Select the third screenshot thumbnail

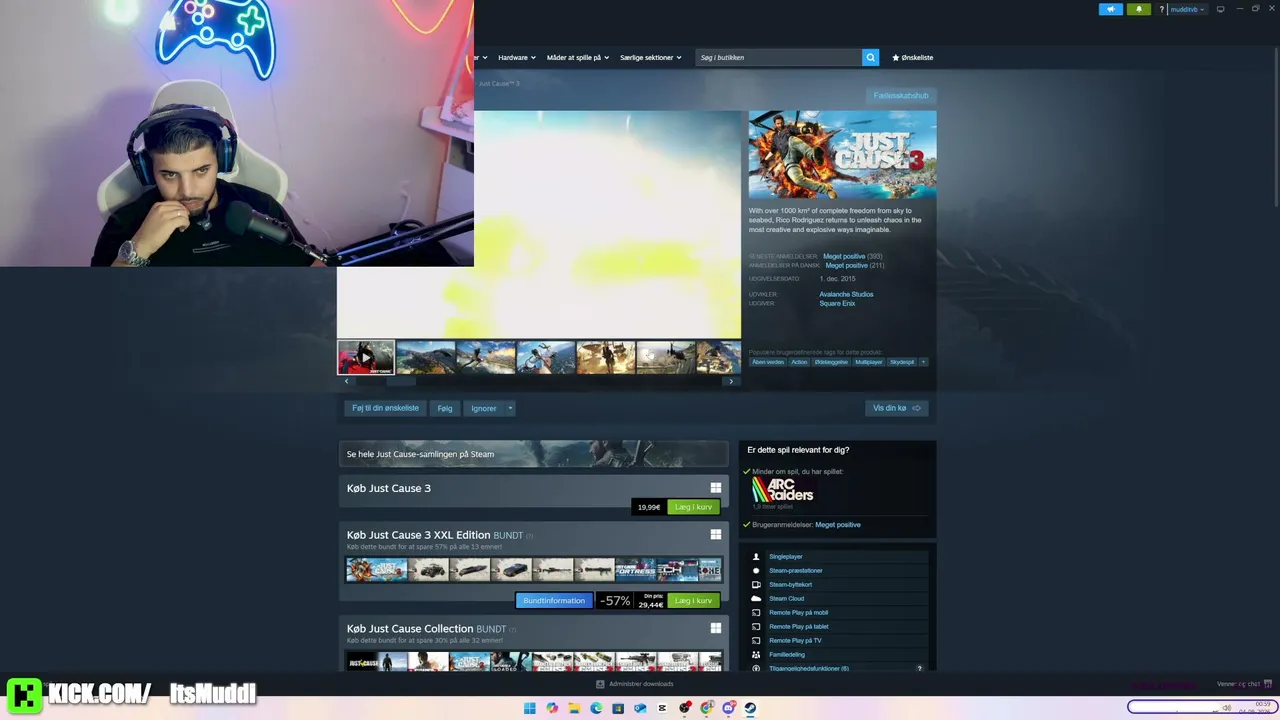click(486, 357)
